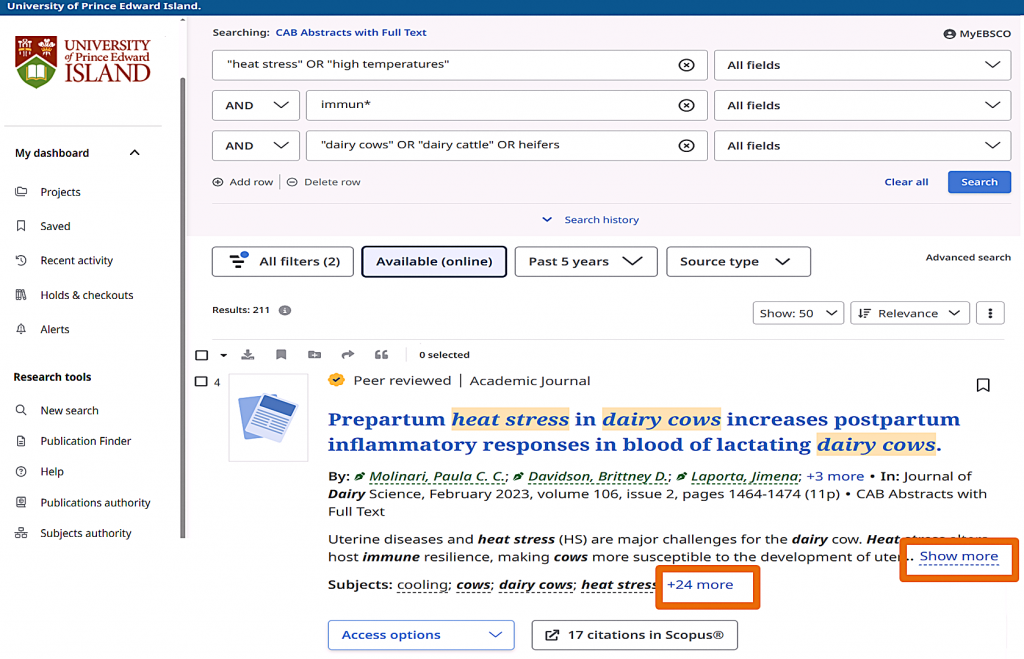This screenshot has height=659, width=1024.
Task: Open the Relevance sort dropdown
Action: coord(910,313)
